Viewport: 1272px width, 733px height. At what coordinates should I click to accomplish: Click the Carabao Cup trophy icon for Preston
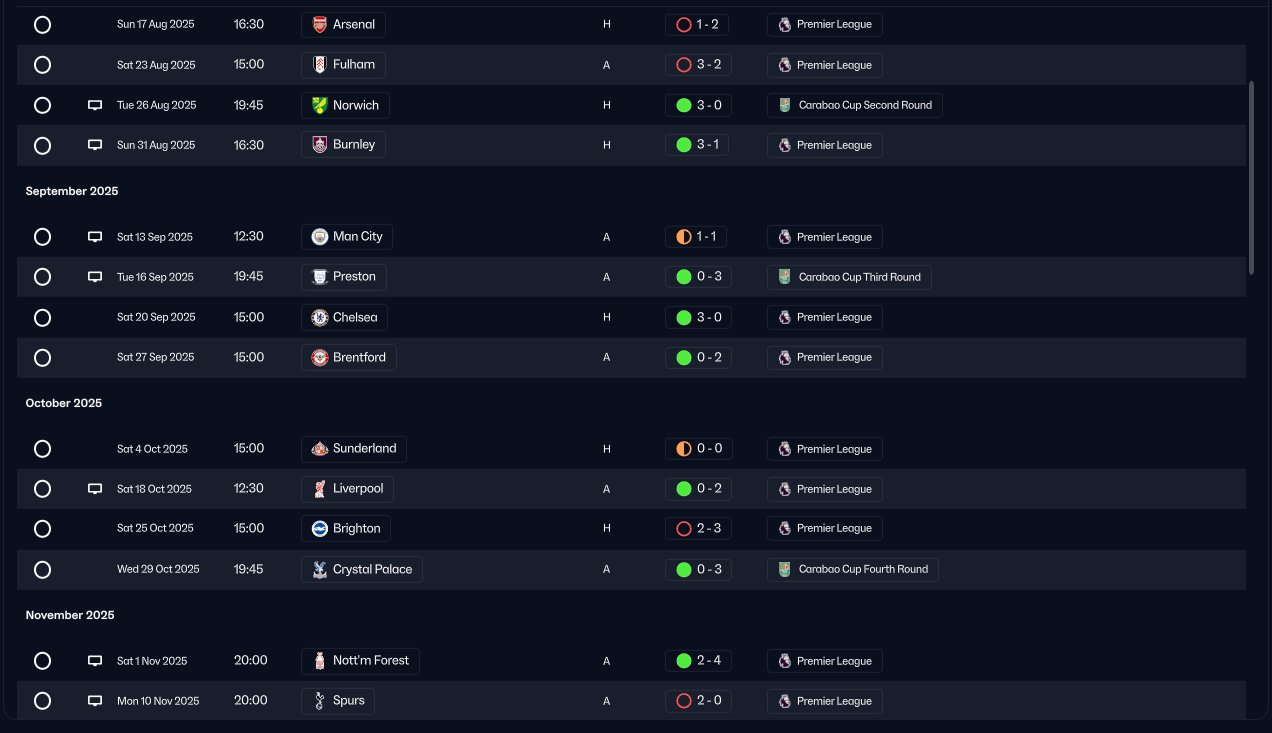pos(785,277)
